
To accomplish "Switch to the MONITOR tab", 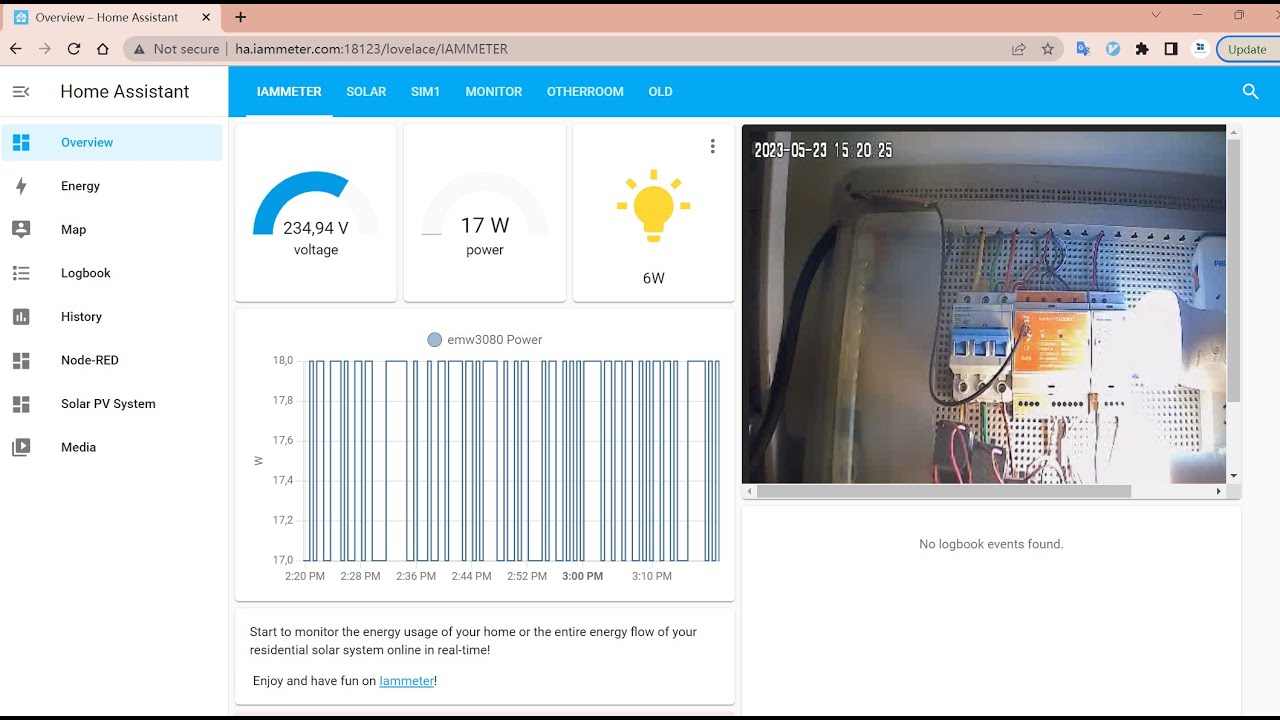I will (x=493, y=91).
